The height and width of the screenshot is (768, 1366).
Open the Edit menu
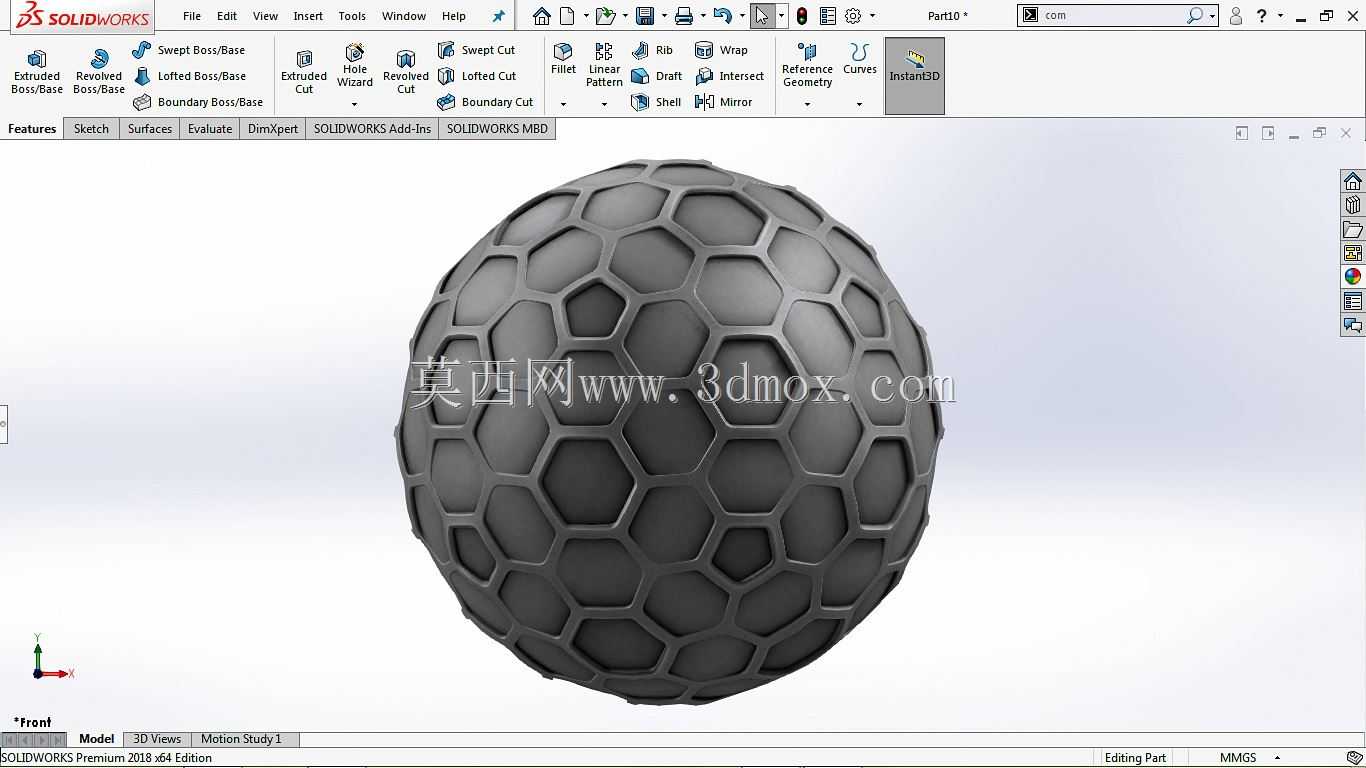tap(227, 16)
